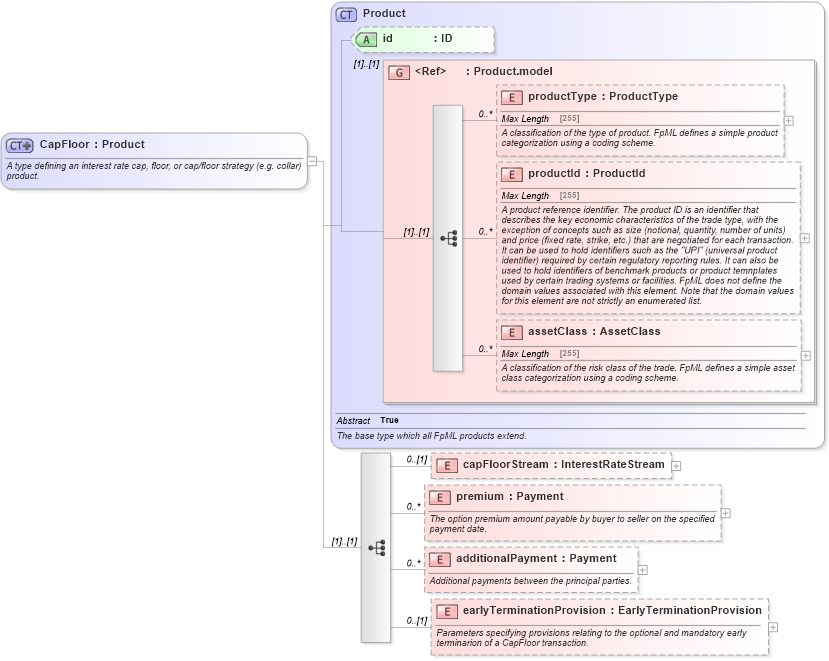
Task: Click the E icon of assetClass element
Action: [x=511, y=333]
